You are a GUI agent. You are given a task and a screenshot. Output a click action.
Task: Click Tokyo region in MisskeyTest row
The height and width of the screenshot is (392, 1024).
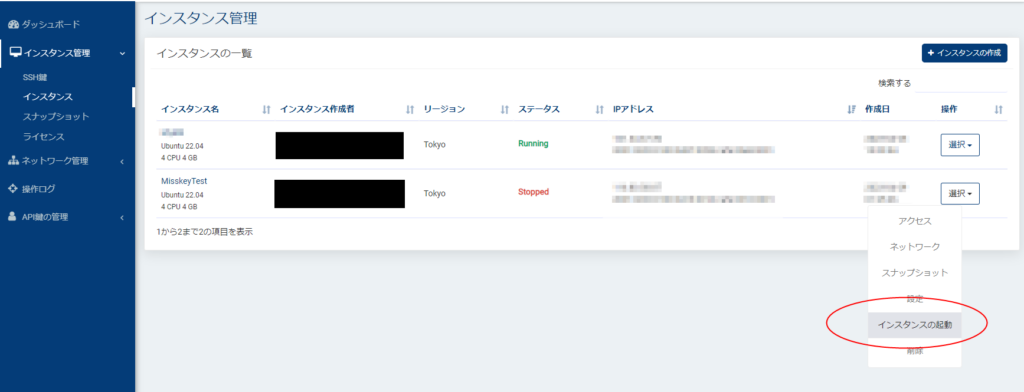click(434, 193)
